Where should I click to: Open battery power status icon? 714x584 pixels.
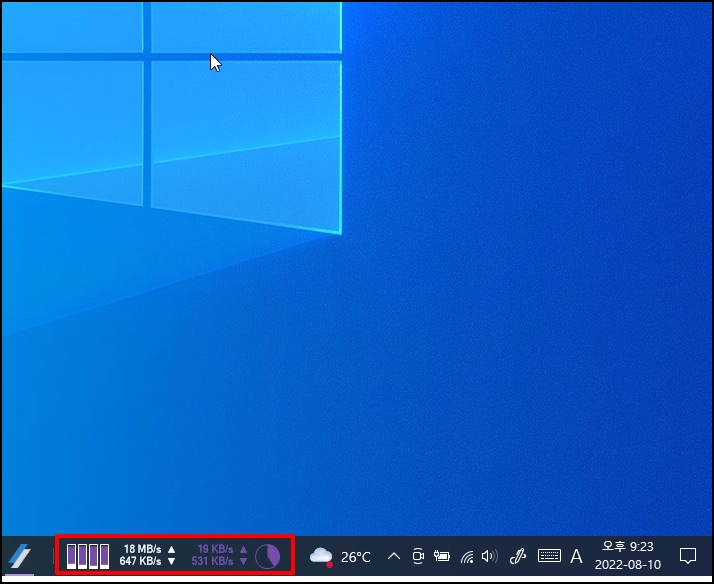point(442,556)
